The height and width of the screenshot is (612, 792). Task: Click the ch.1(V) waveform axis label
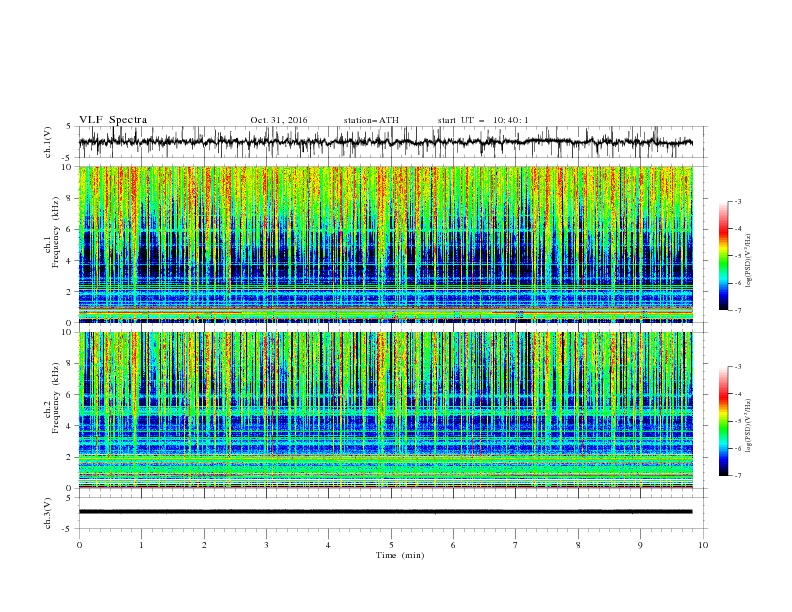tap(48, 142)
